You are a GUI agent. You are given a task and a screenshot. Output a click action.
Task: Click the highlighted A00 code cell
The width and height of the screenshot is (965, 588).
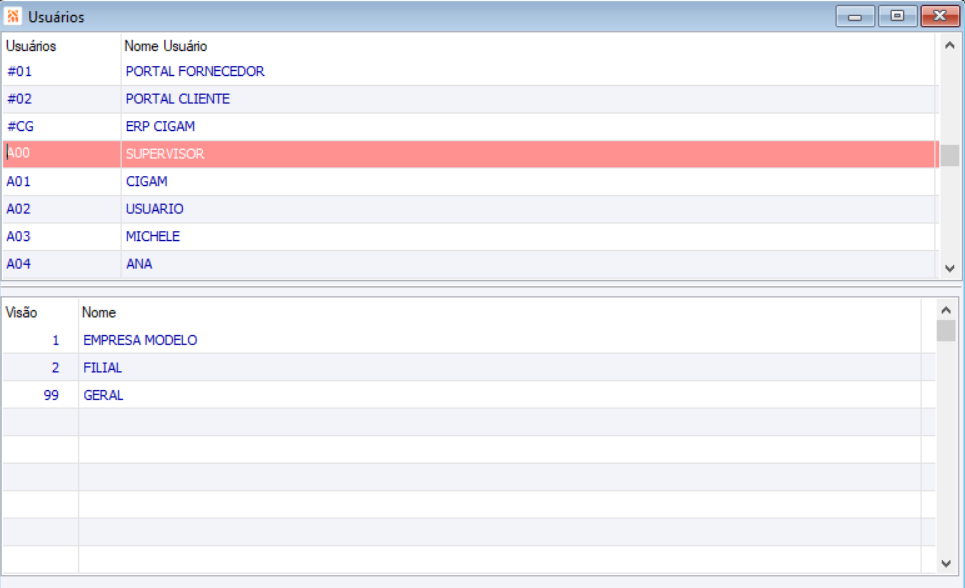pos(62,154)
